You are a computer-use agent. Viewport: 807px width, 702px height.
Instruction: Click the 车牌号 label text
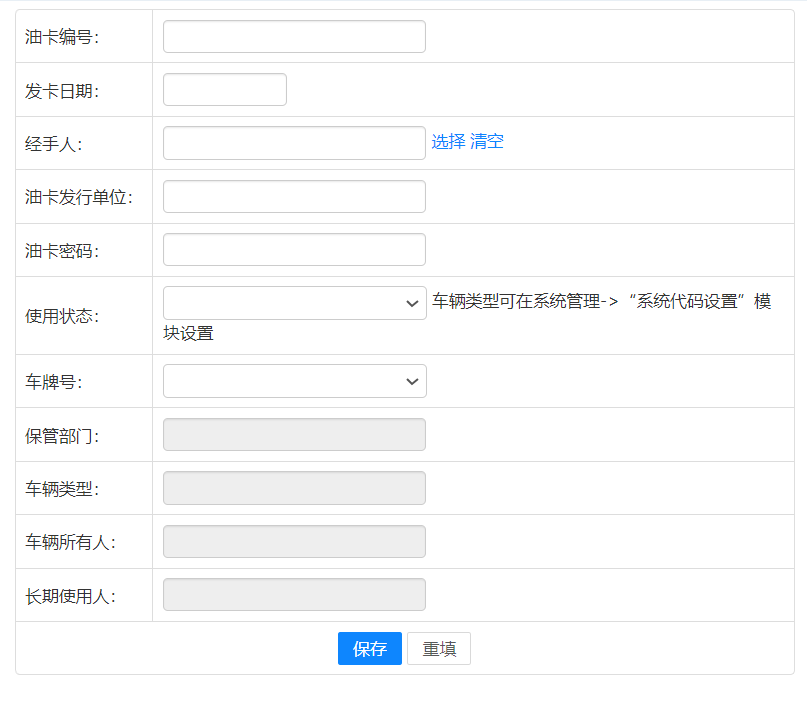click(54, 382)
